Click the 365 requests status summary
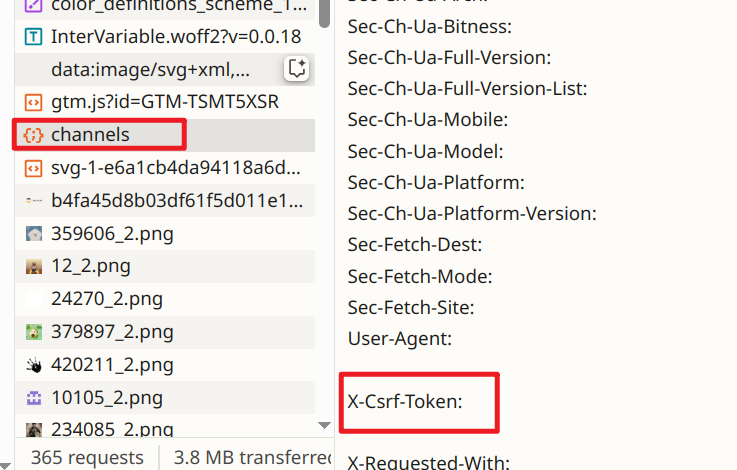The width and height of the screenshot is (737, 470). pyautogui.click(x=87, y=457)
